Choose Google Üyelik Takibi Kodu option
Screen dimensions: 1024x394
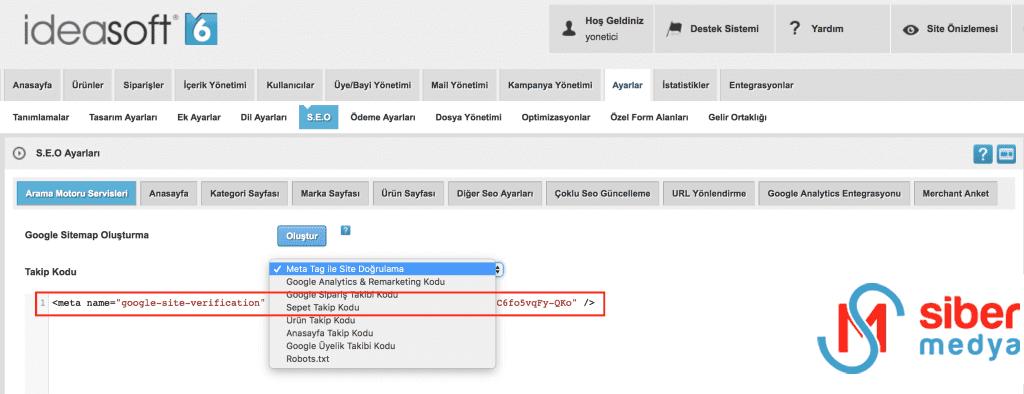[383, 346]
